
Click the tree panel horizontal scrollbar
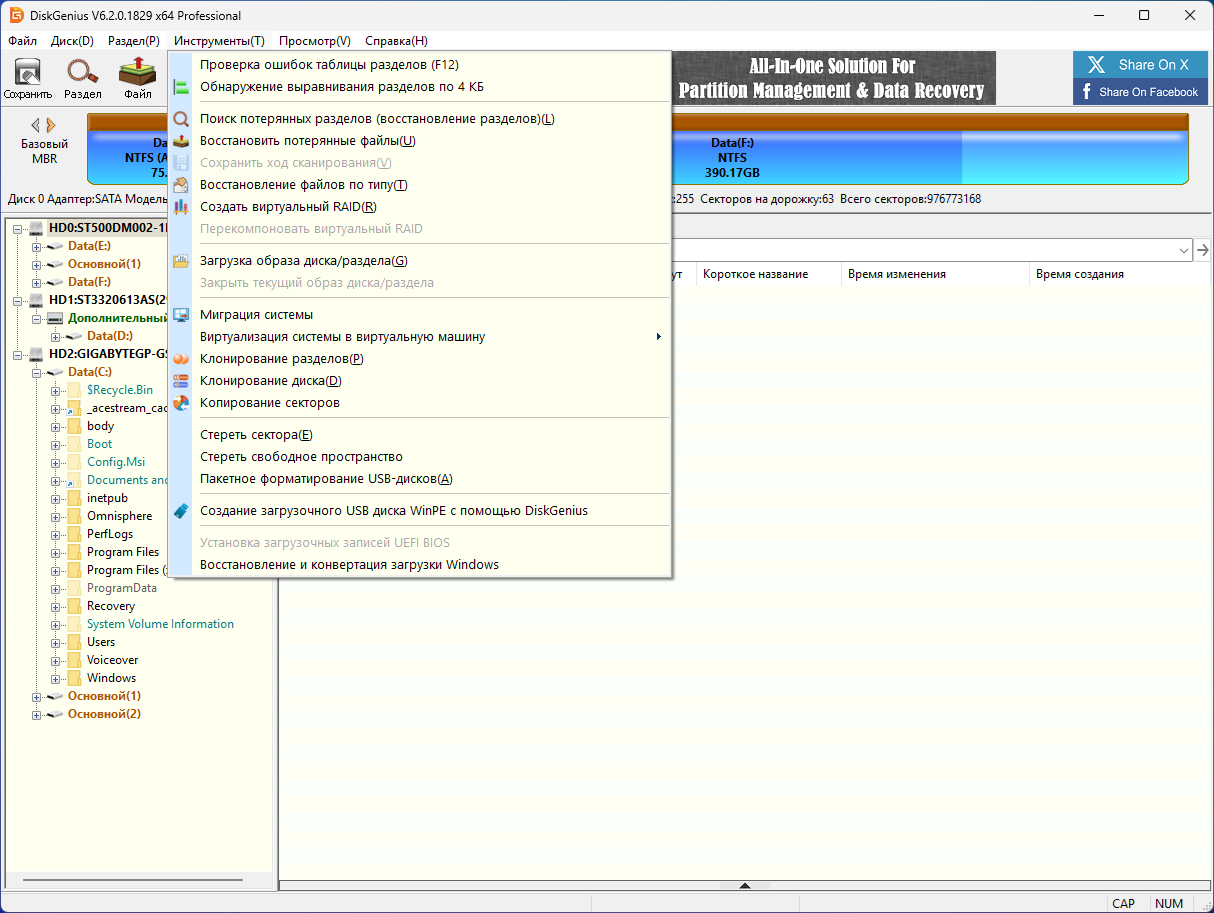(132, 881)
